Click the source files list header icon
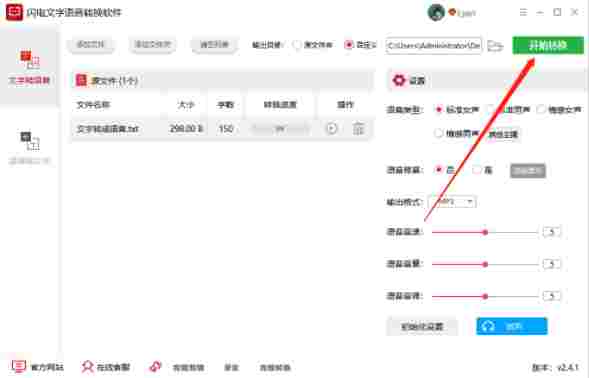 81,80
